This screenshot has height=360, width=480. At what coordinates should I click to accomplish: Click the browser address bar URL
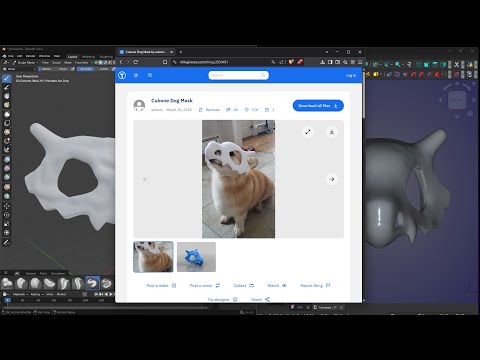pos(204,62)
